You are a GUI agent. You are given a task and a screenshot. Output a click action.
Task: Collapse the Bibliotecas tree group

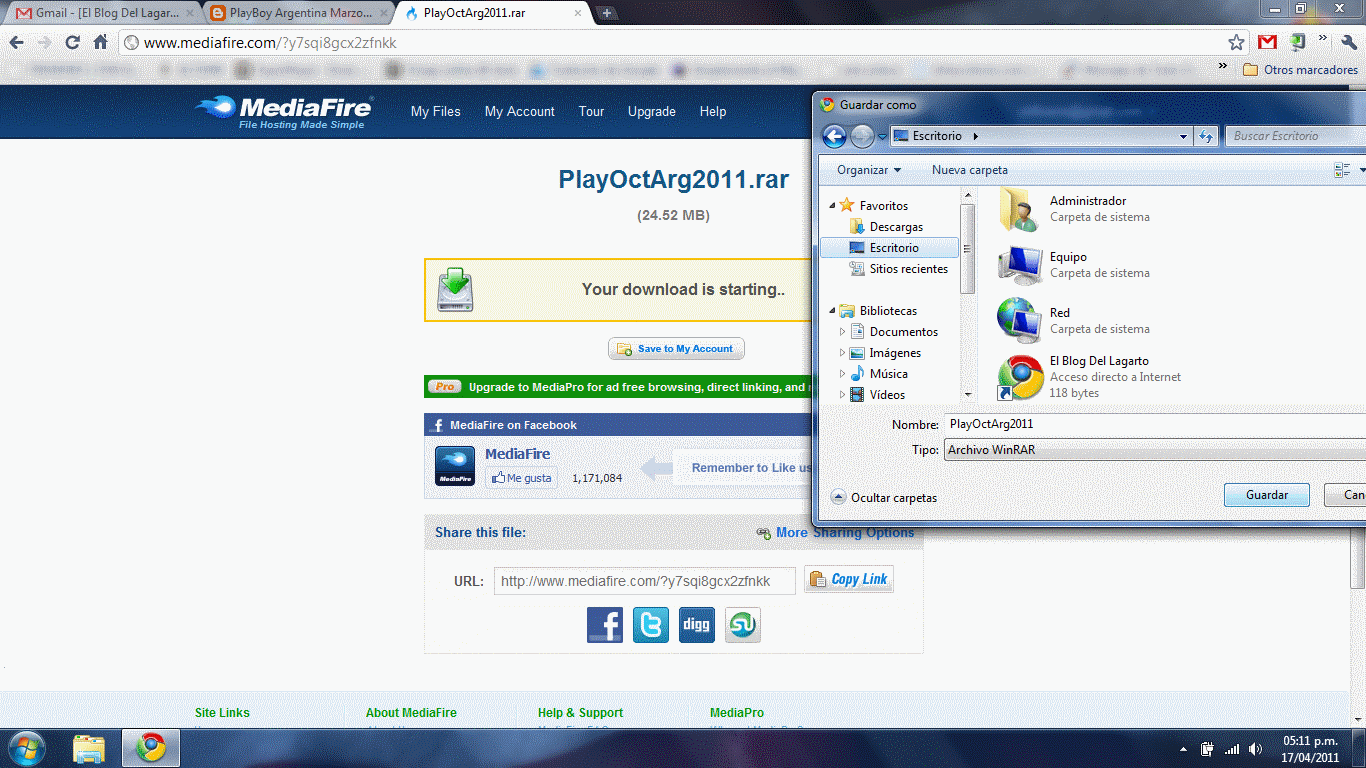point(830,311)
